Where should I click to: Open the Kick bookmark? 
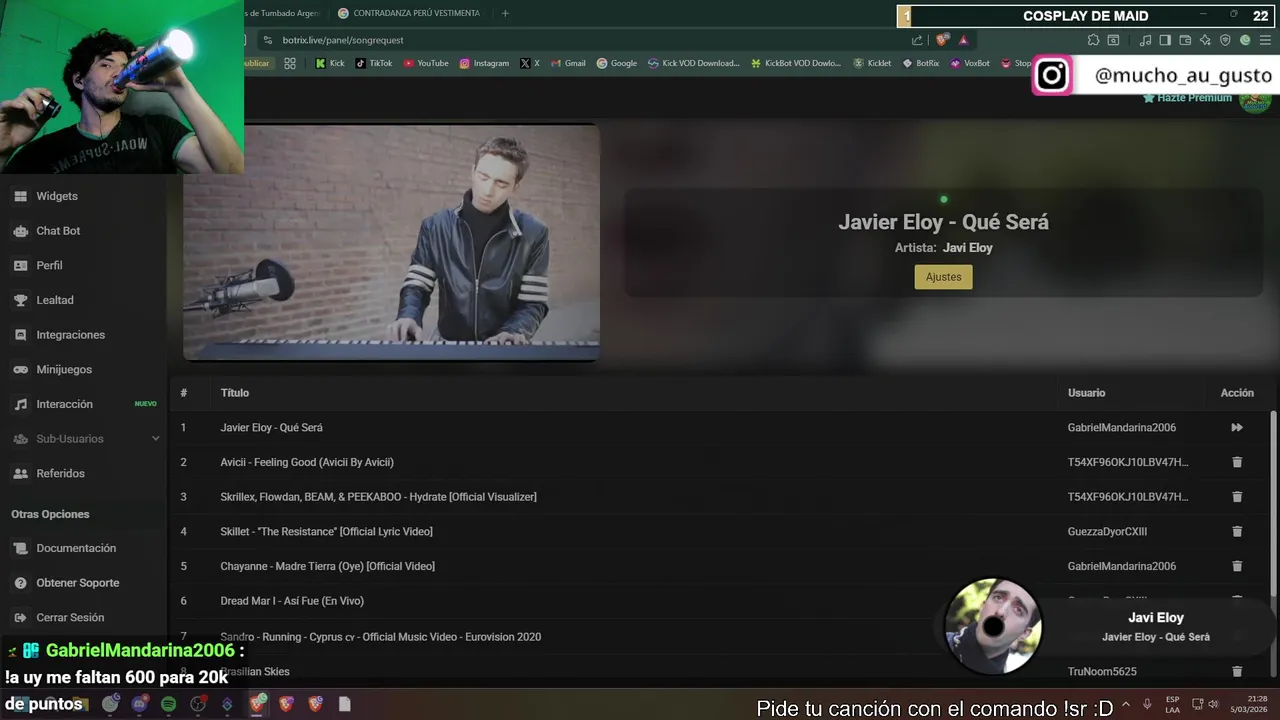329,63
